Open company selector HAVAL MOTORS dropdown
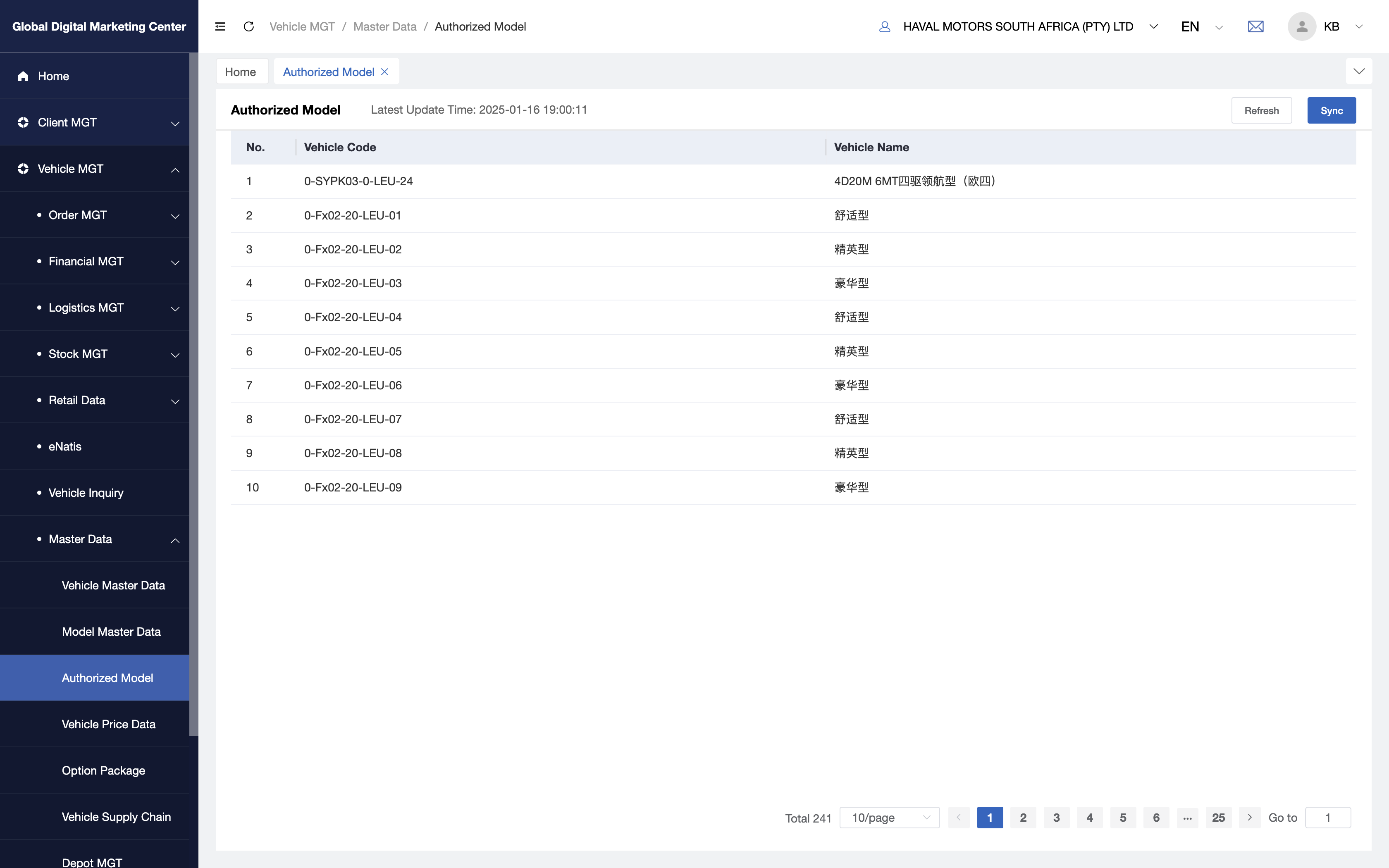Viewport: 1389px width, 868px height. point(1154,26)
